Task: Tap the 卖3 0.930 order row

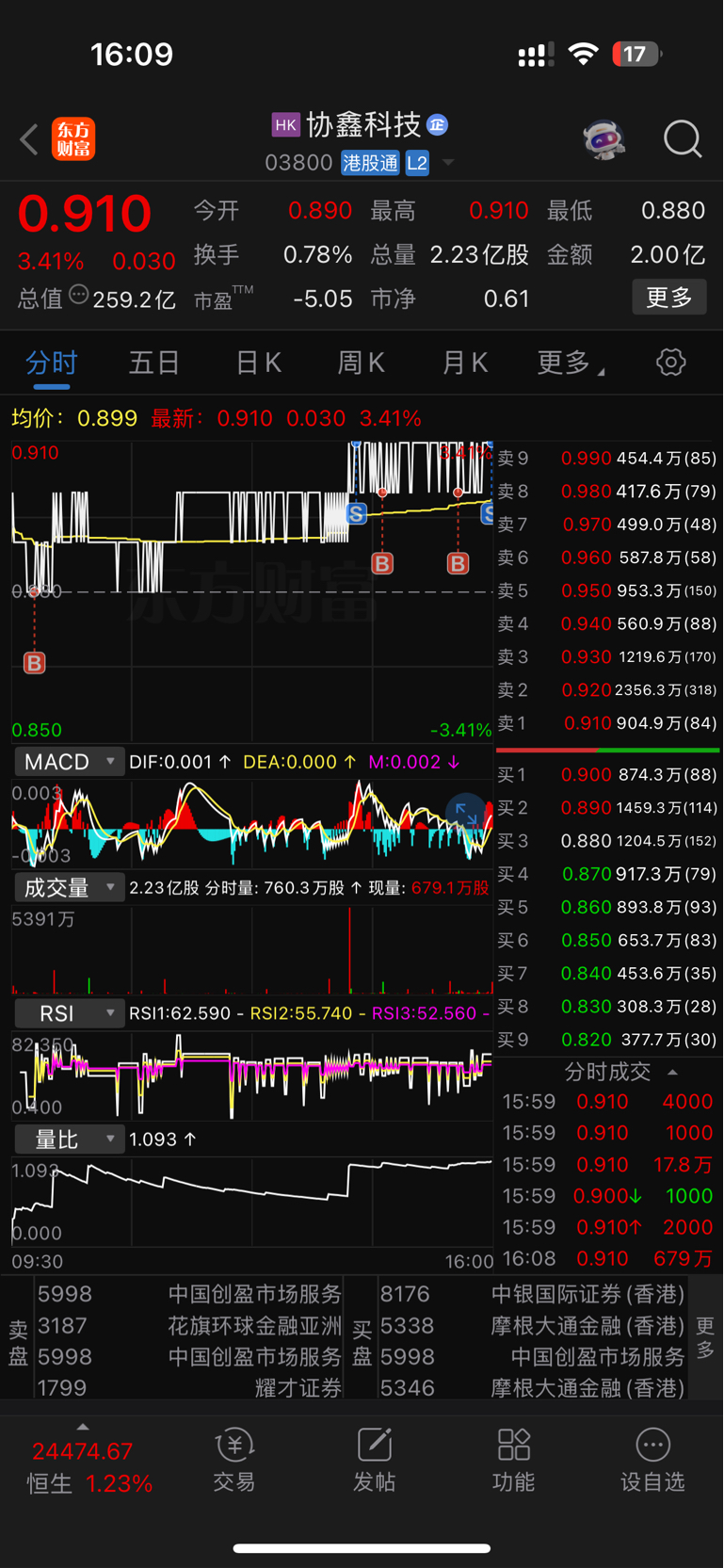Action: pyautogui.click(x=607, y=657)
